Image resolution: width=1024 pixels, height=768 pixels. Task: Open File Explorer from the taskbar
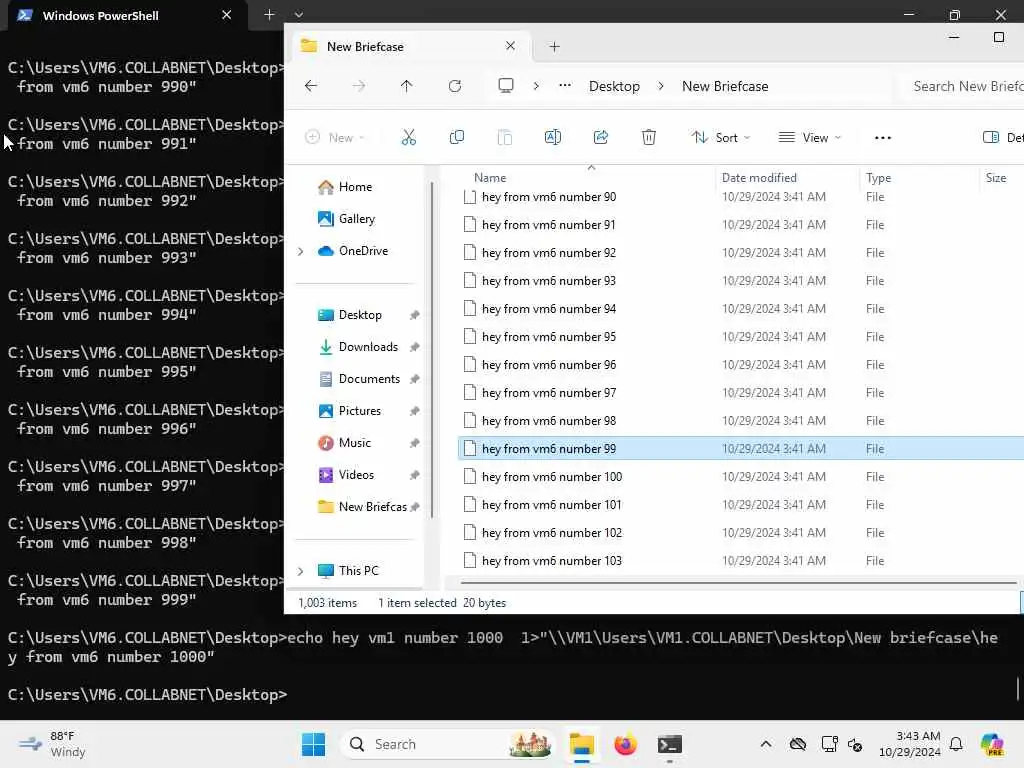point(581,744)
